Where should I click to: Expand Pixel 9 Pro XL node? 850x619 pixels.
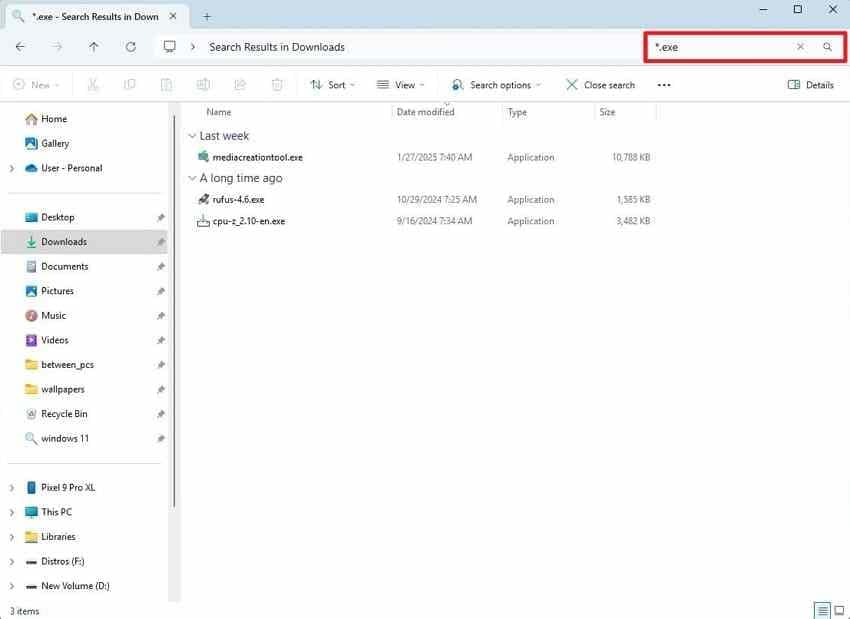[11, 488]
